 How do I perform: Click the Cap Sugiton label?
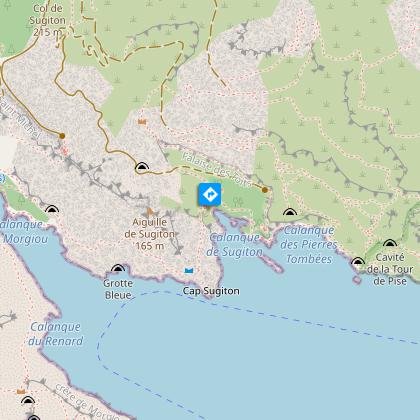point(211,291)
